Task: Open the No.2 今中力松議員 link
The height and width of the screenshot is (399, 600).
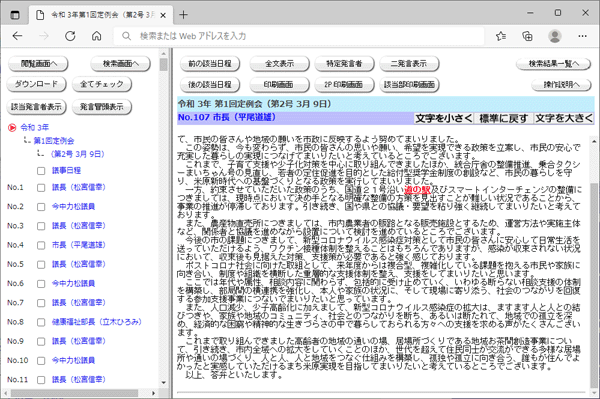Action: [x=73, y=207]
